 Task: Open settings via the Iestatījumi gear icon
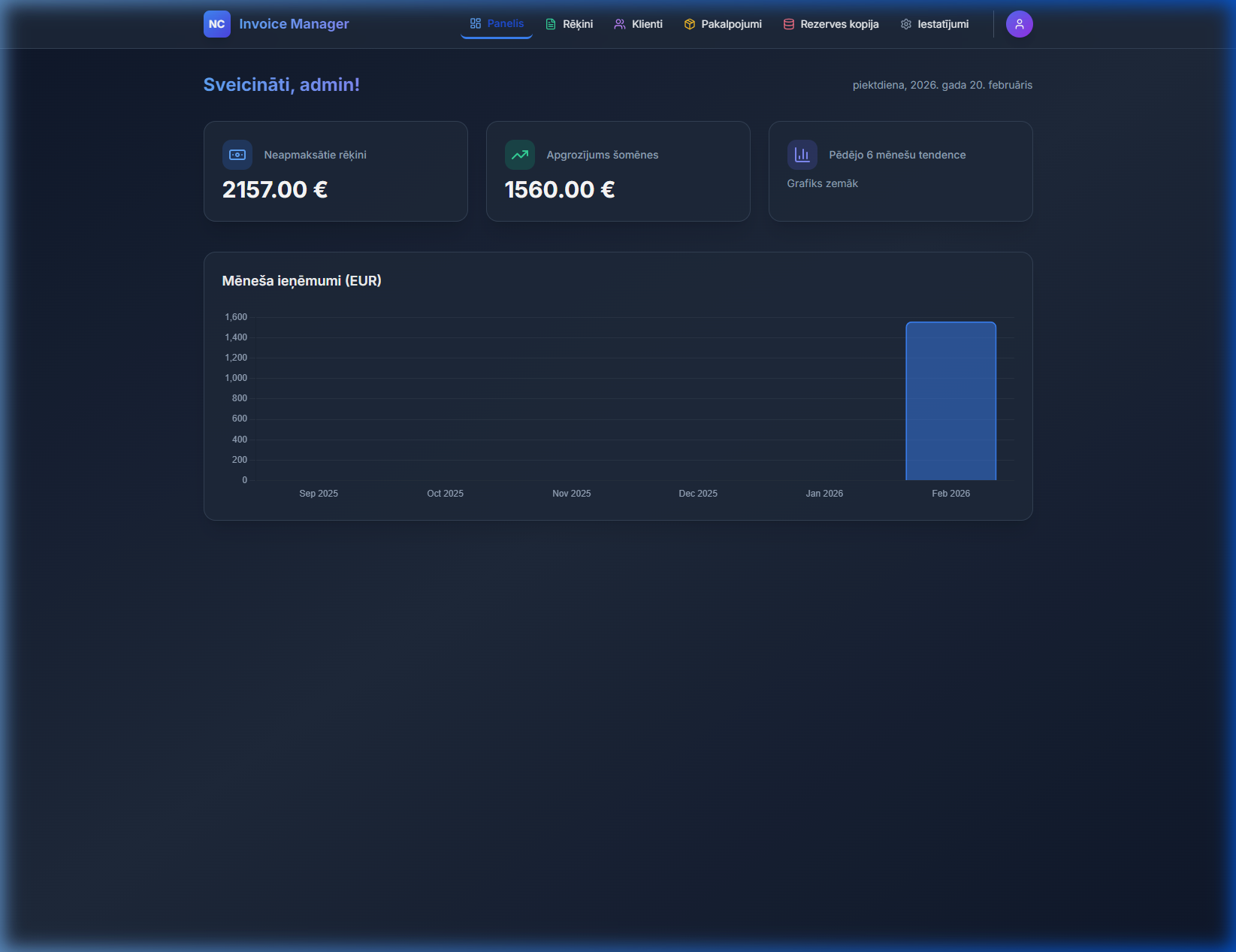click(x=905, y=23)
